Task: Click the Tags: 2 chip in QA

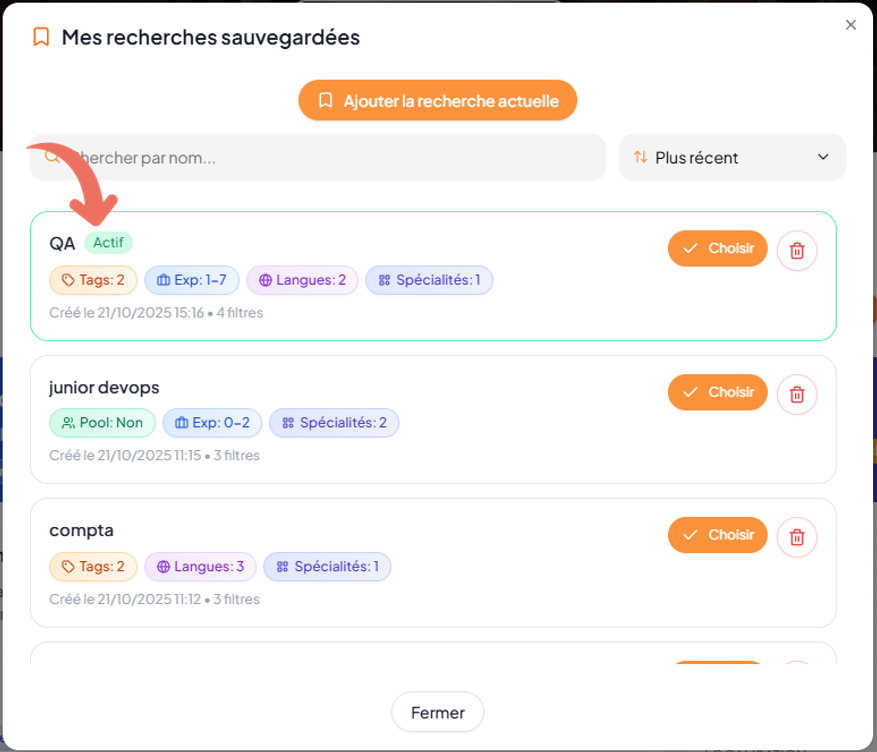Action: point(93,280)
